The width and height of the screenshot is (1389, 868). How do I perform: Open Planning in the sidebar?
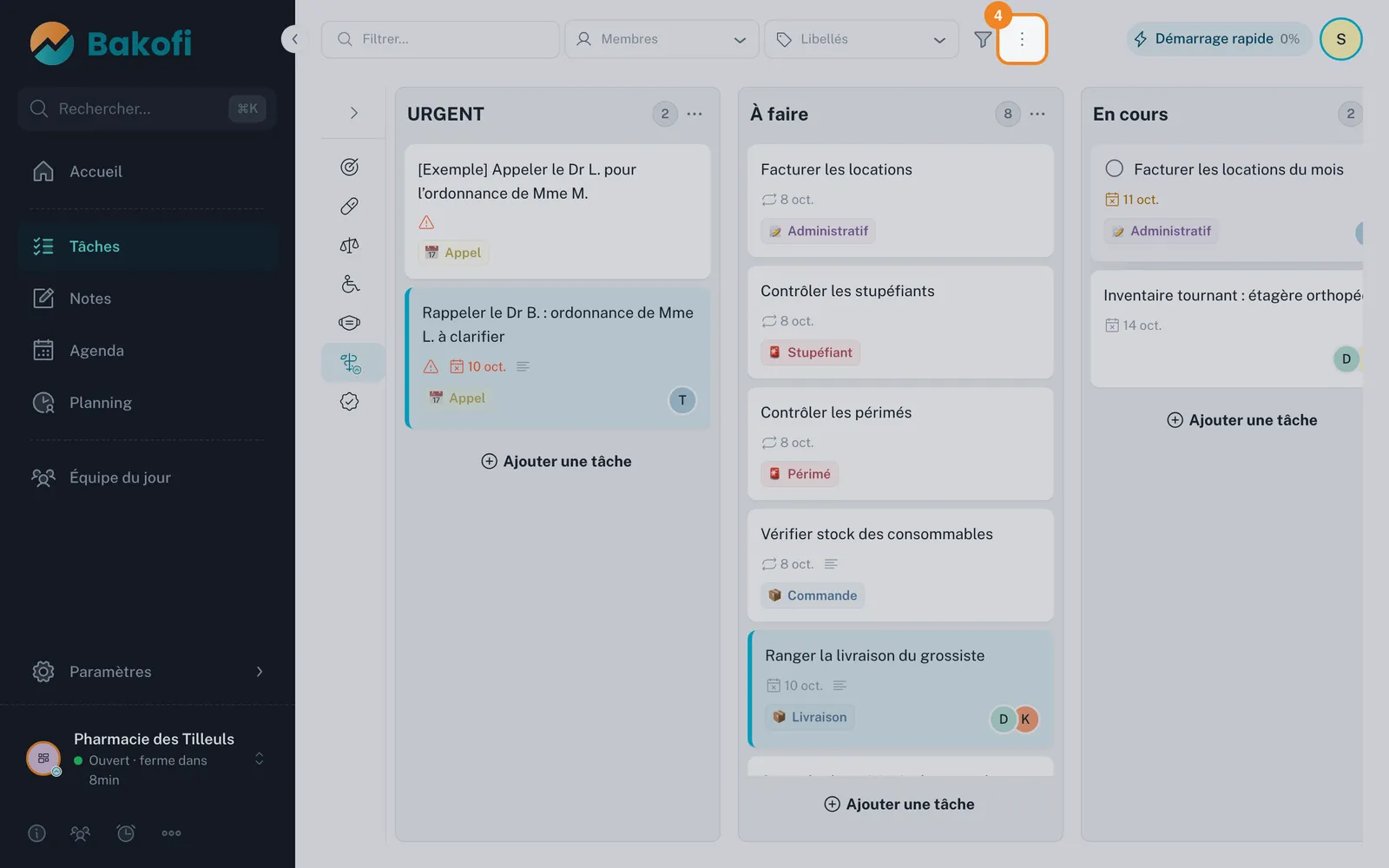click(148, 403)
